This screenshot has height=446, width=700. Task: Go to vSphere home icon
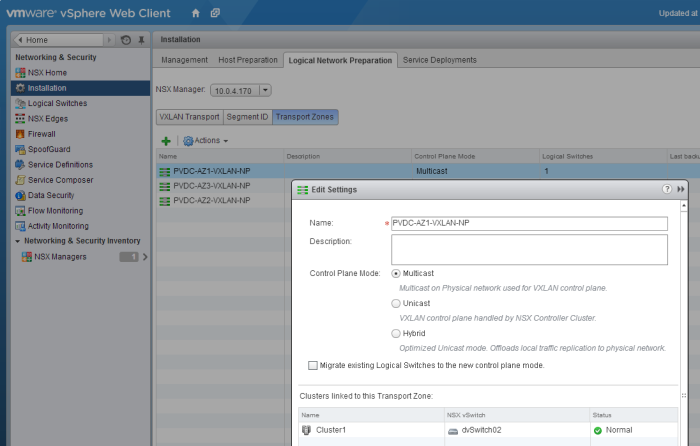coord(196,13)
